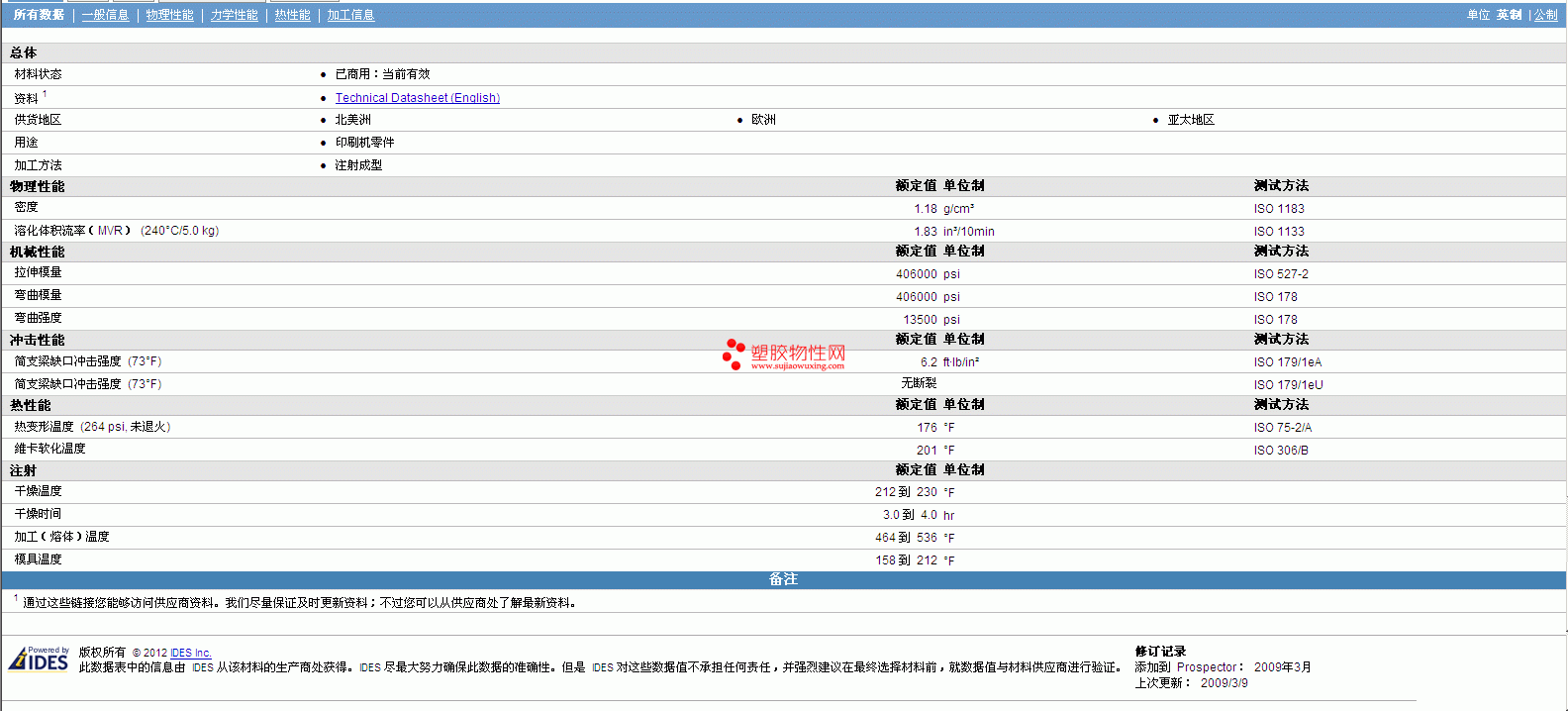Click the 注射 section header
The width and height of the screenshot is (1568, 711).
pyautogui.click(x=23, y=471)
